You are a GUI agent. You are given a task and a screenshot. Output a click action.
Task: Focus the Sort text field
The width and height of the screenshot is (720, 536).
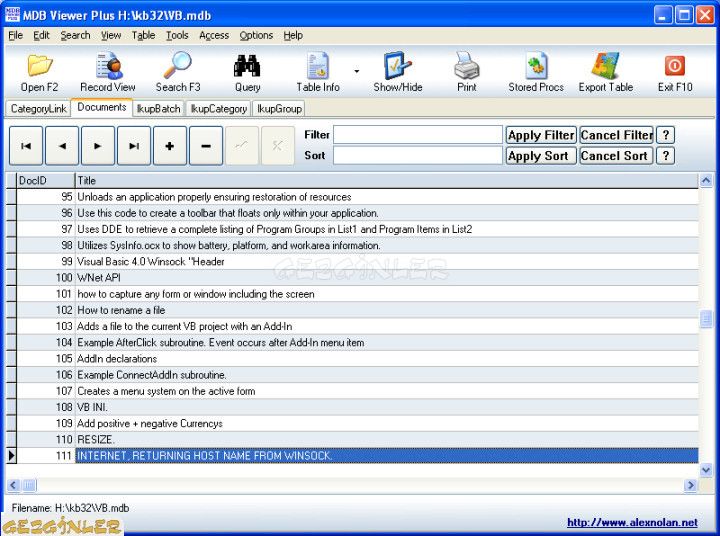[418, 156]
